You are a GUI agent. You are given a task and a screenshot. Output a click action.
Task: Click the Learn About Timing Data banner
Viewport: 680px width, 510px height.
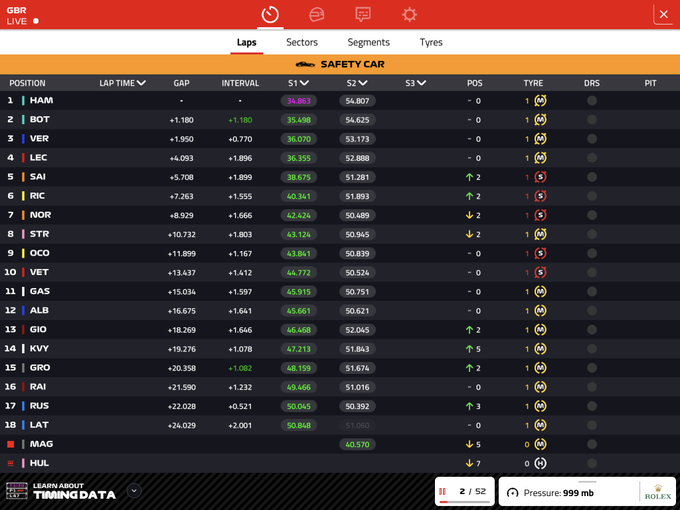(75, 491)
